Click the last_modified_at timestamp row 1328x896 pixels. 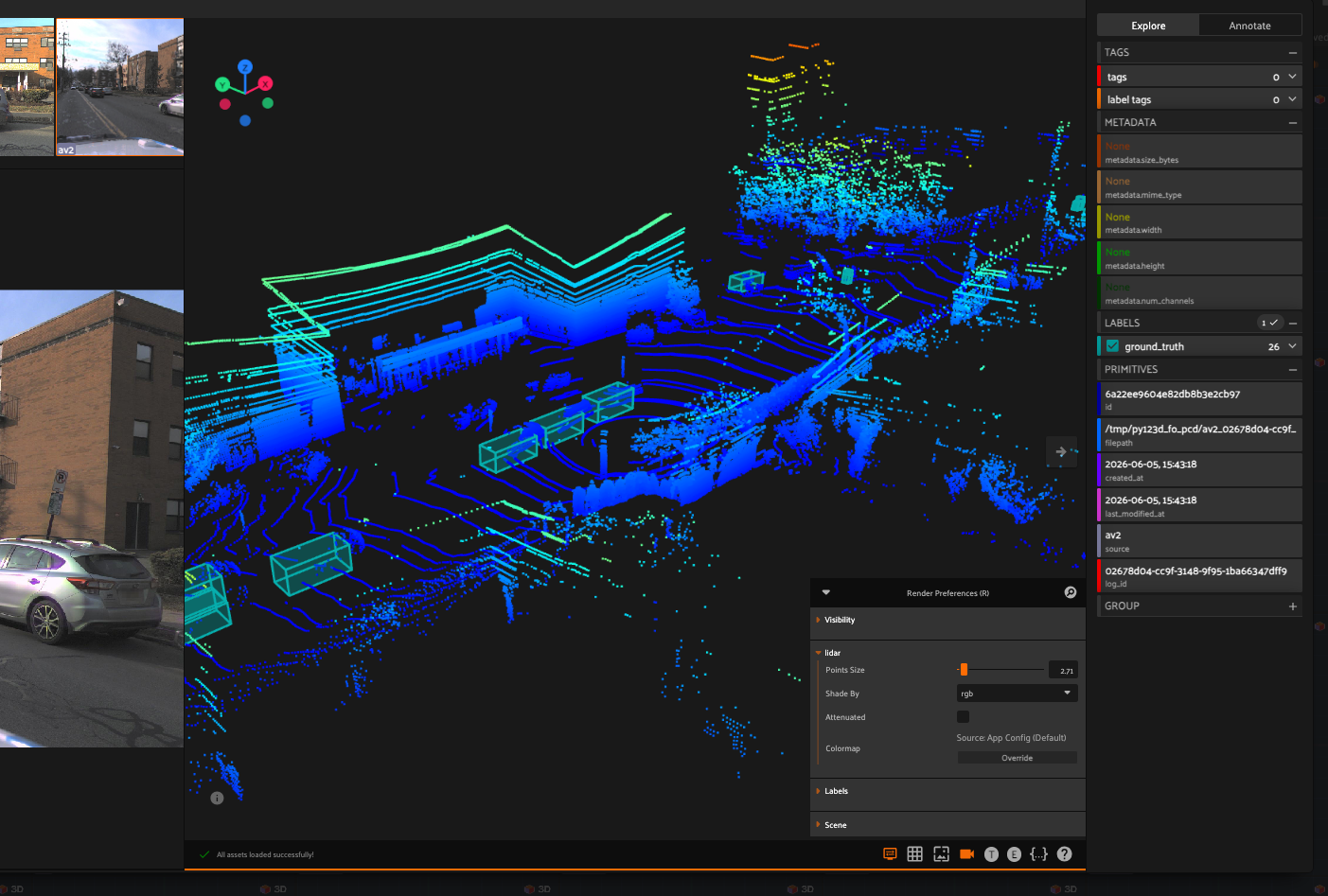pyautogui.click(x=1199, y=505)
